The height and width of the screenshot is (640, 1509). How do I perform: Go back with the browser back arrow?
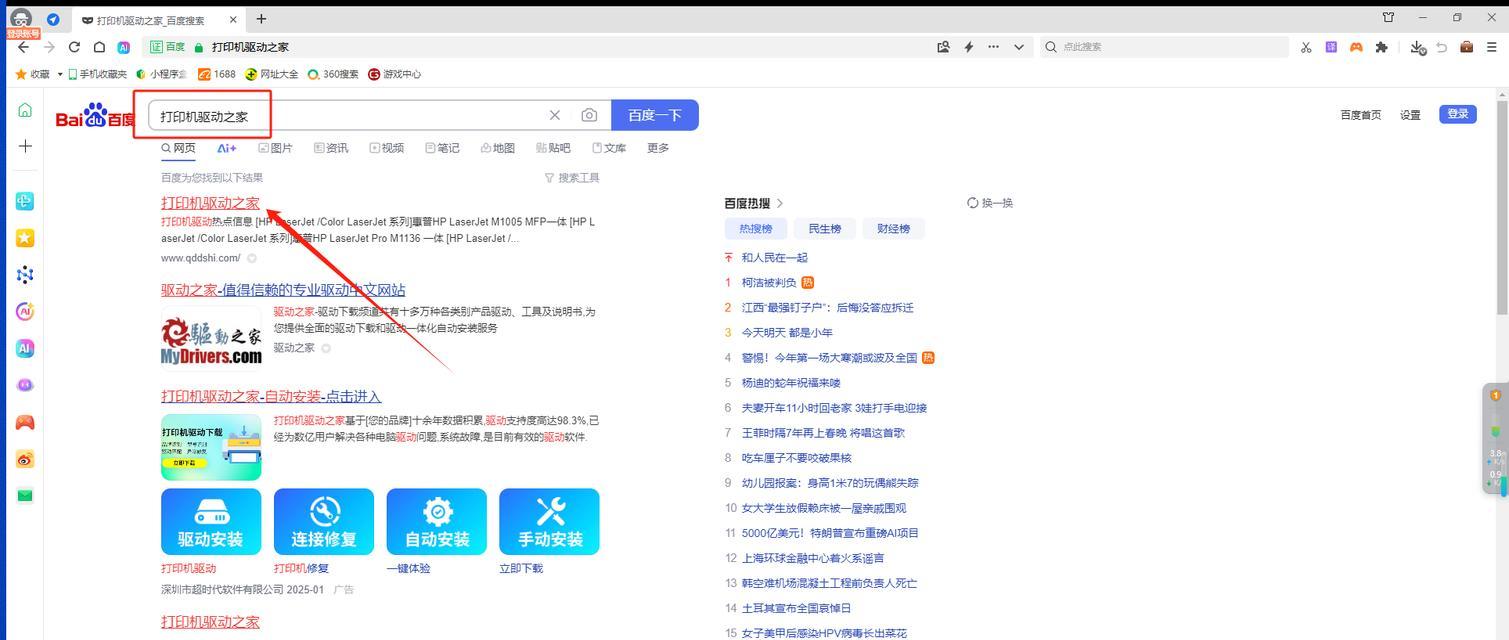pyautogui.click(x=23, y=47)
